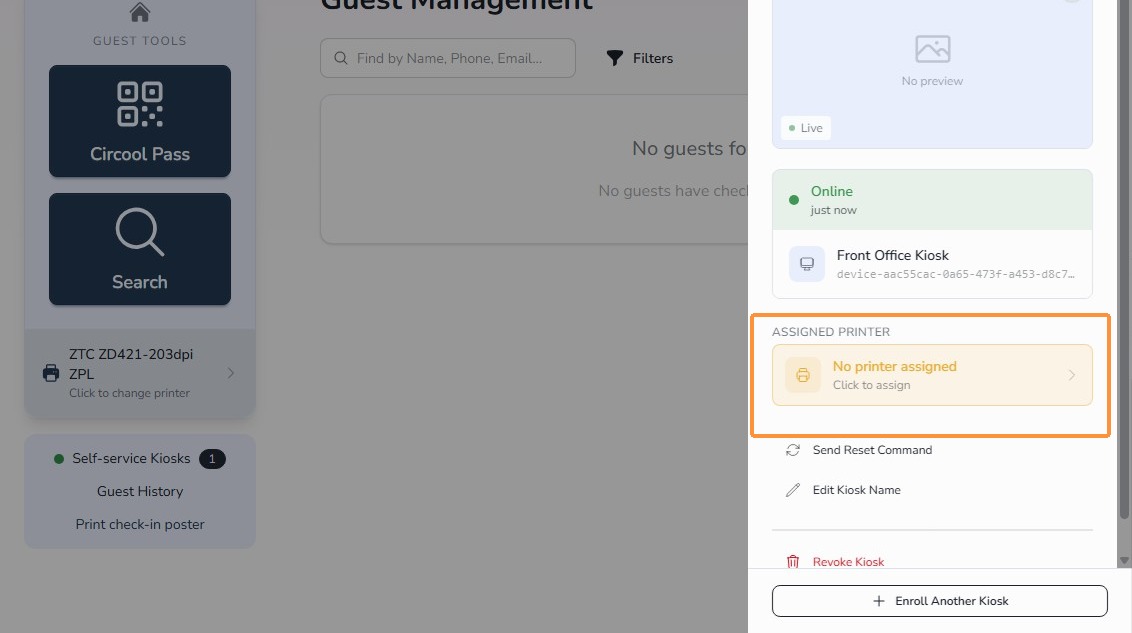1132x633 pixels.
Task: Click the monitor icon for Front Office Kiosk
Action: pyautogui.click(x=806, y=263)
